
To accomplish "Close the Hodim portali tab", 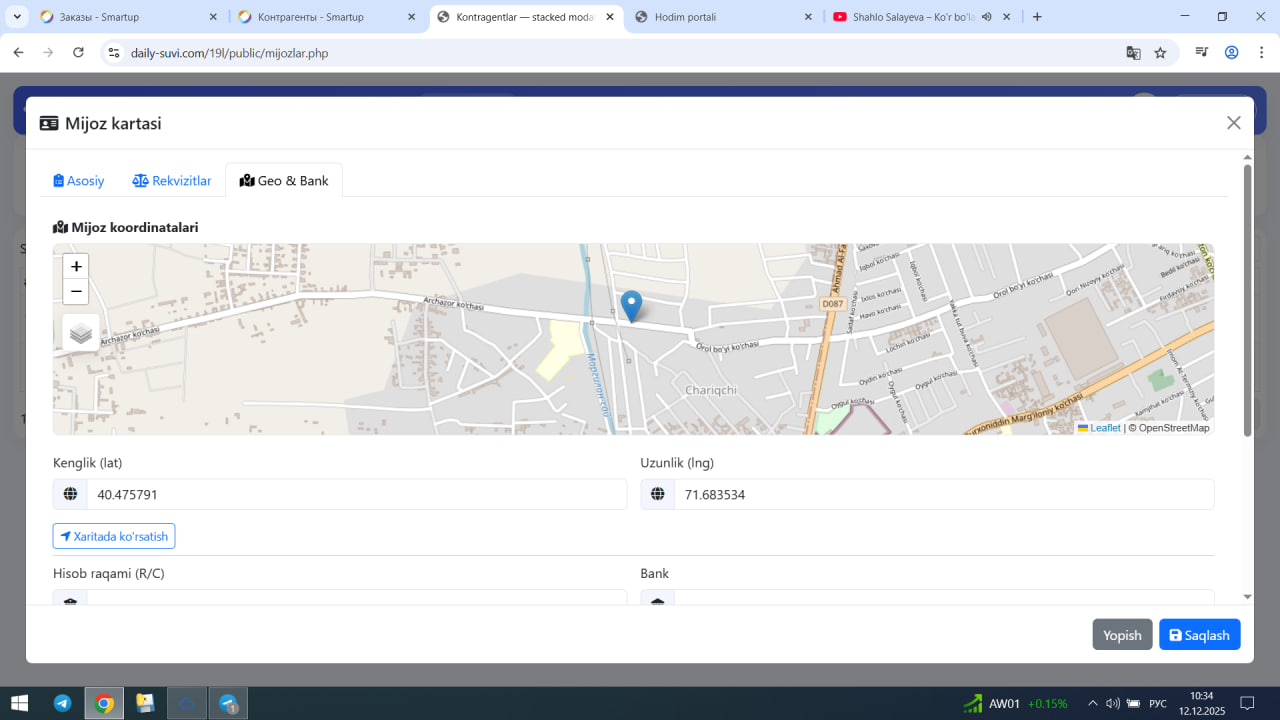I will tap(808, 17).
